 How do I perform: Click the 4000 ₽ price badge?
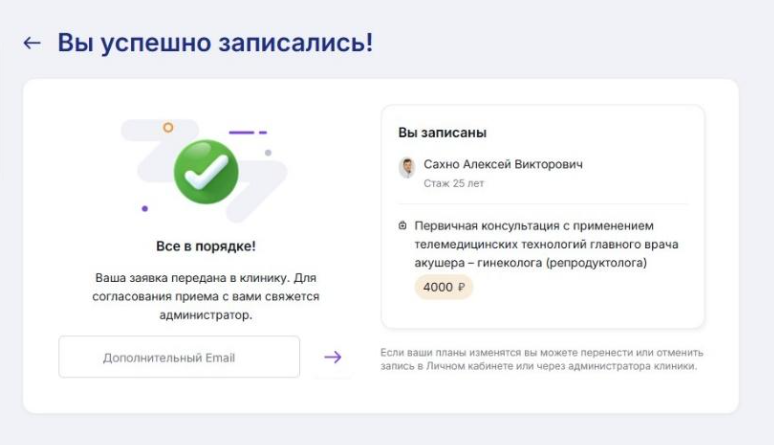click(x=444, y=288)
